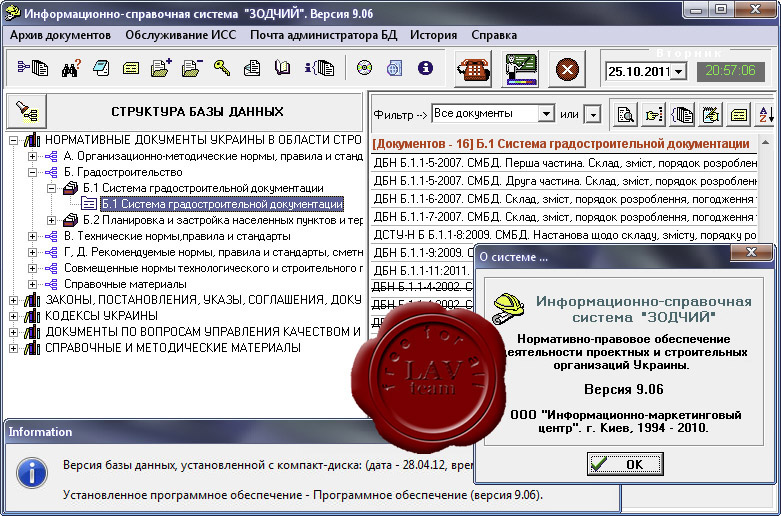Click OK in the О системе dialog
Viewport: 781px width, 516px height.
pos(625,464)
